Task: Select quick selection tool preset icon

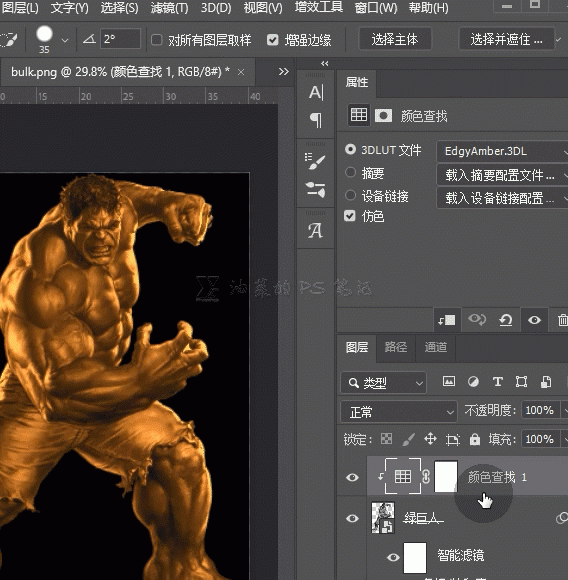Action: (9, 39)
